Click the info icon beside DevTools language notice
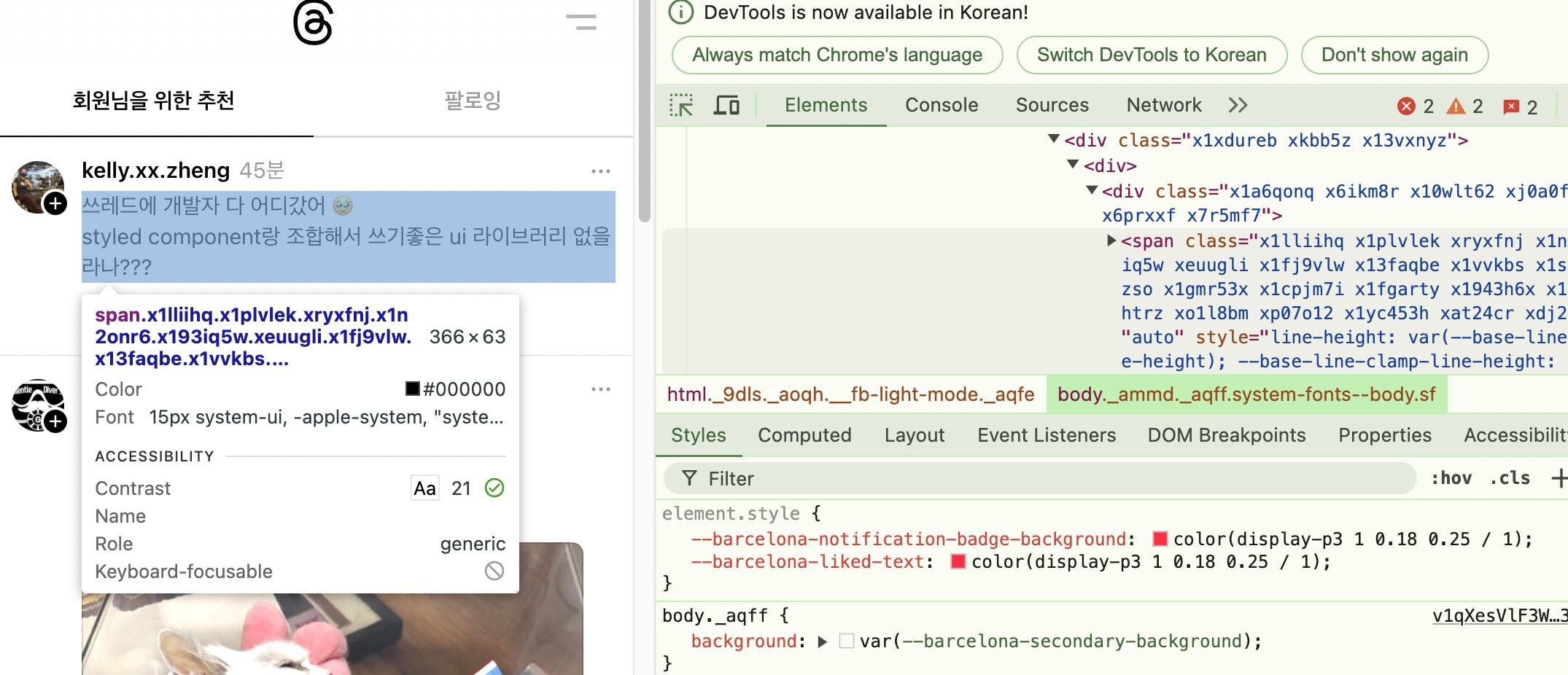 [681, 12]
